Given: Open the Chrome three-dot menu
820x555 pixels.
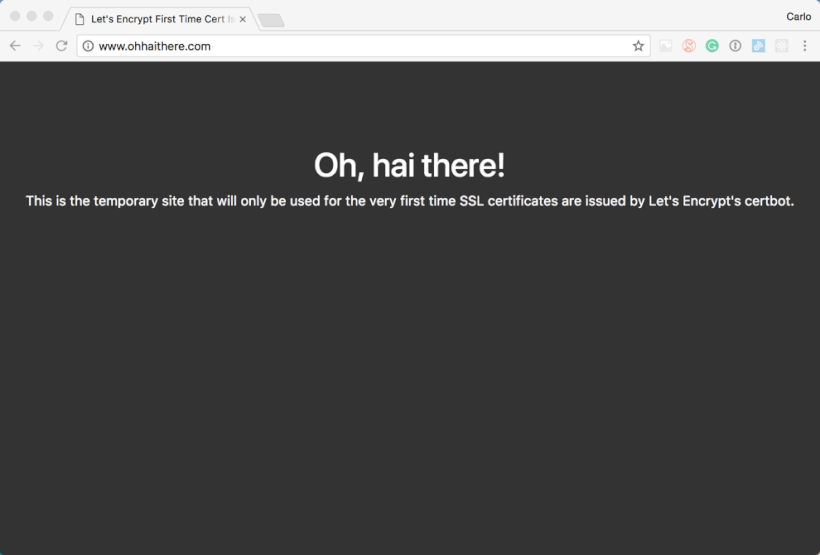Looking at the screenshot, I should coord(805,46).
